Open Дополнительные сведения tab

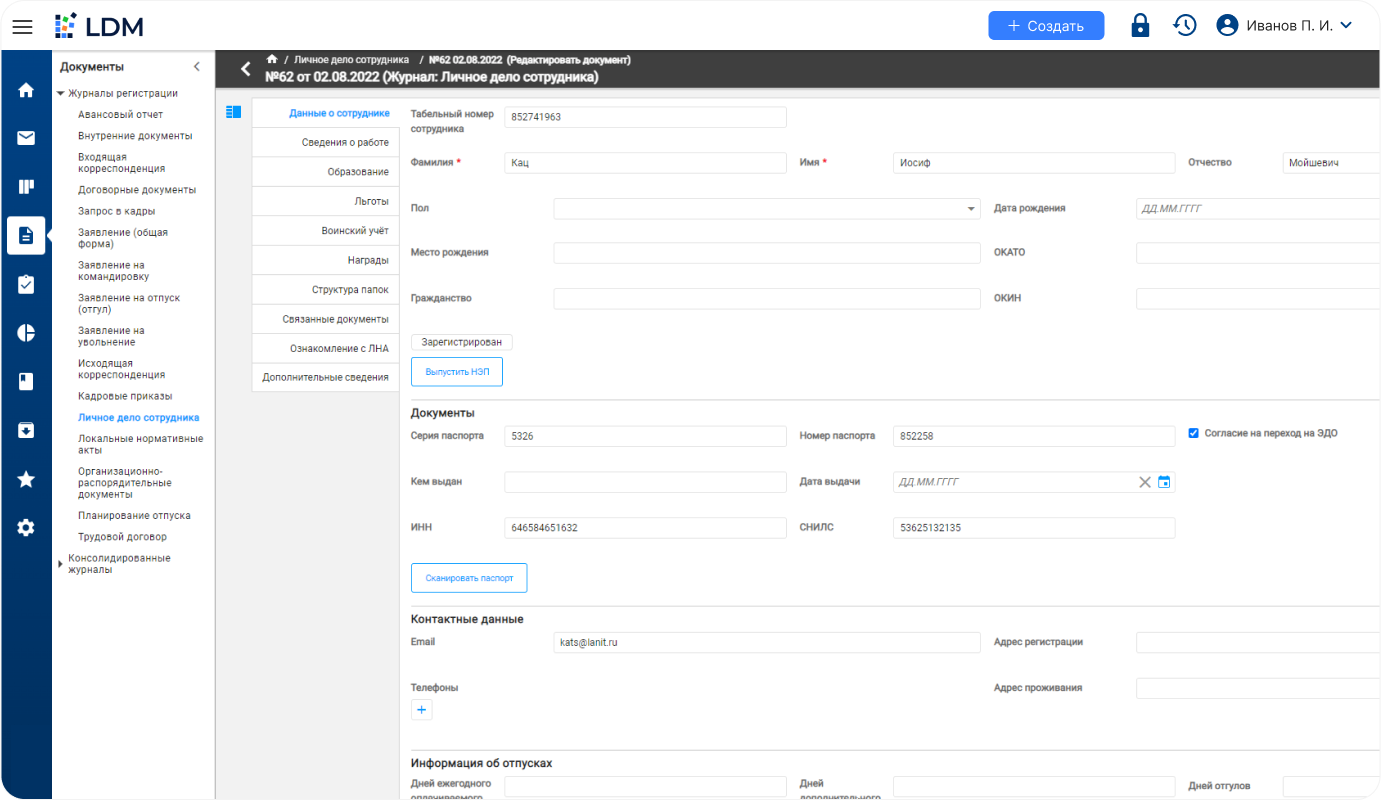(325, 377)
